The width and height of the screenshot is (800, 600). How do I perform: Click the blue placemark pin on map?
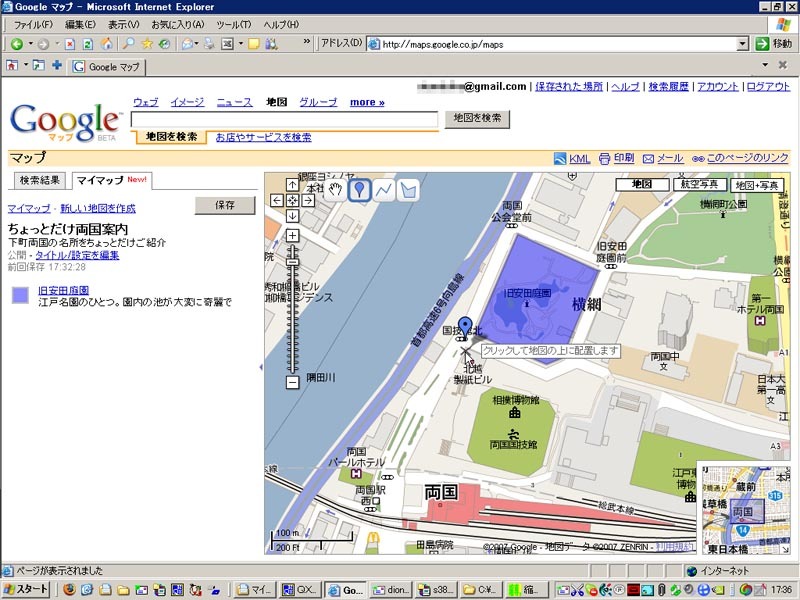click(465, 327)
